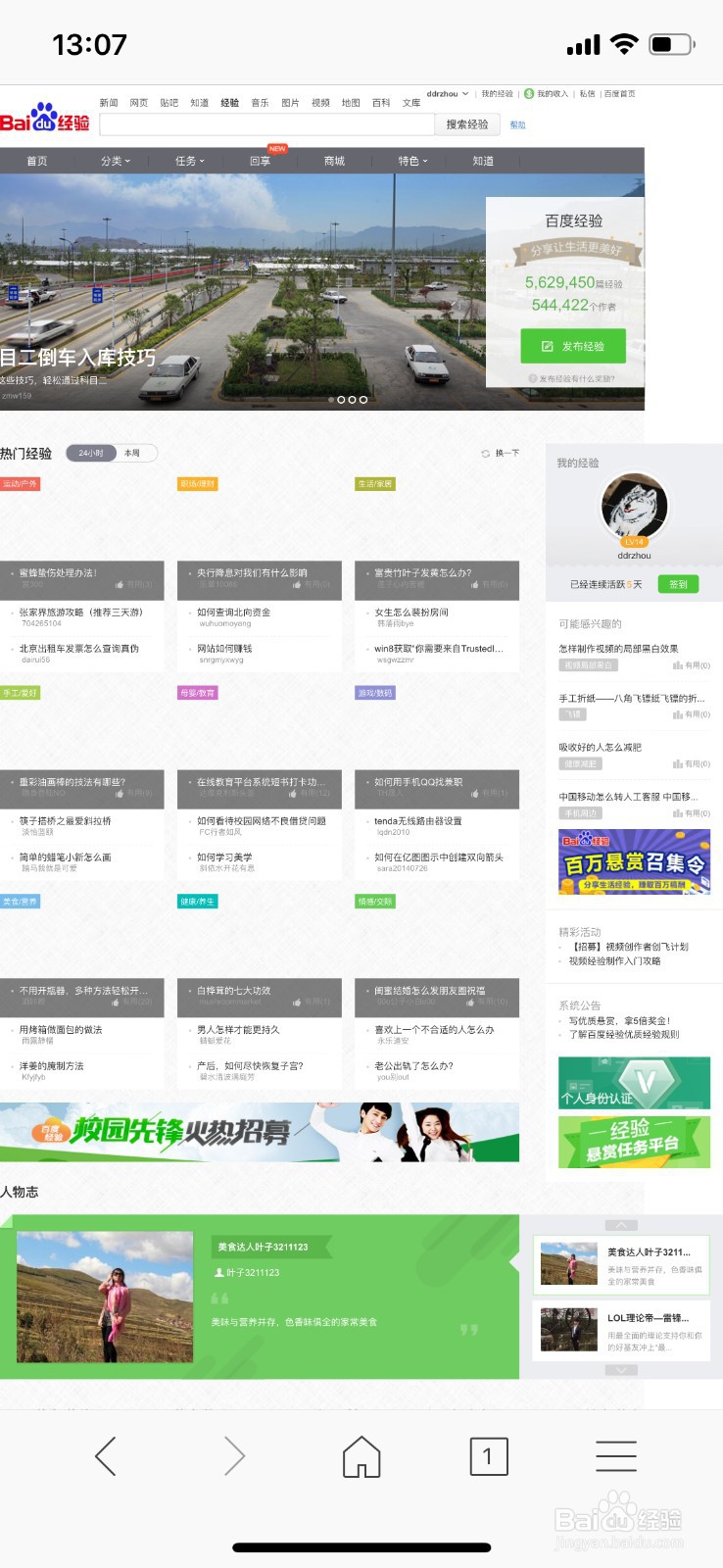Viewport: 723px width, 1568px height.
Task: Open 新闻 in top Baidu links
Action: (x=109, y=103)
